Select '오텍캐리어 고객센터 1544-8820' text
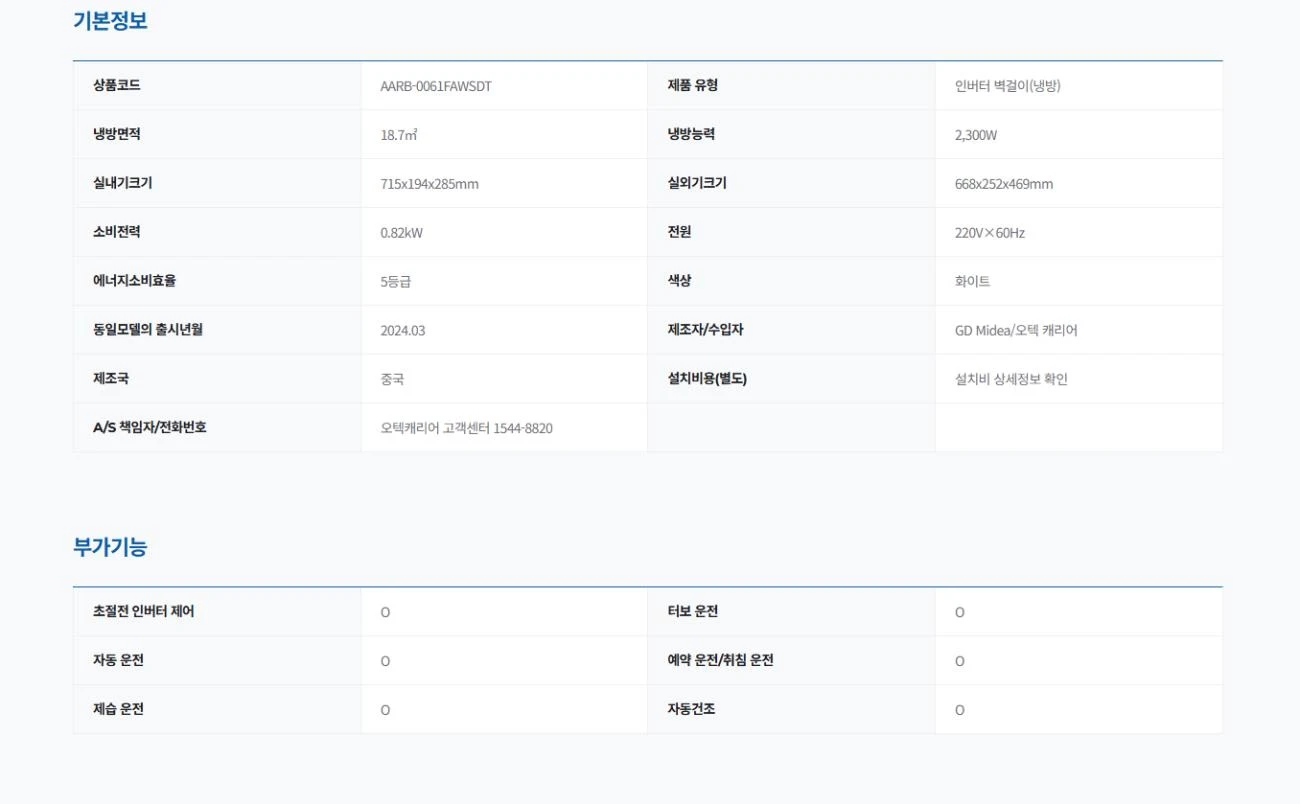Image resolution: width=1300 pixels, height=804 pixels. click(x=466, y=428)
